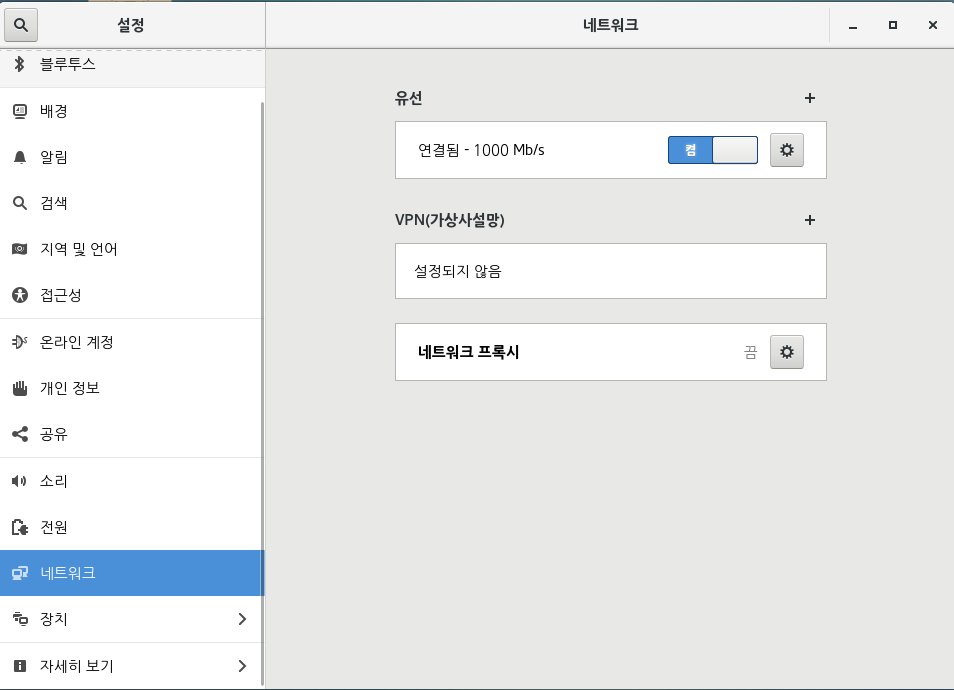Toggle the wired connection switch off
The image size is (954, 690).
point(712,150)
